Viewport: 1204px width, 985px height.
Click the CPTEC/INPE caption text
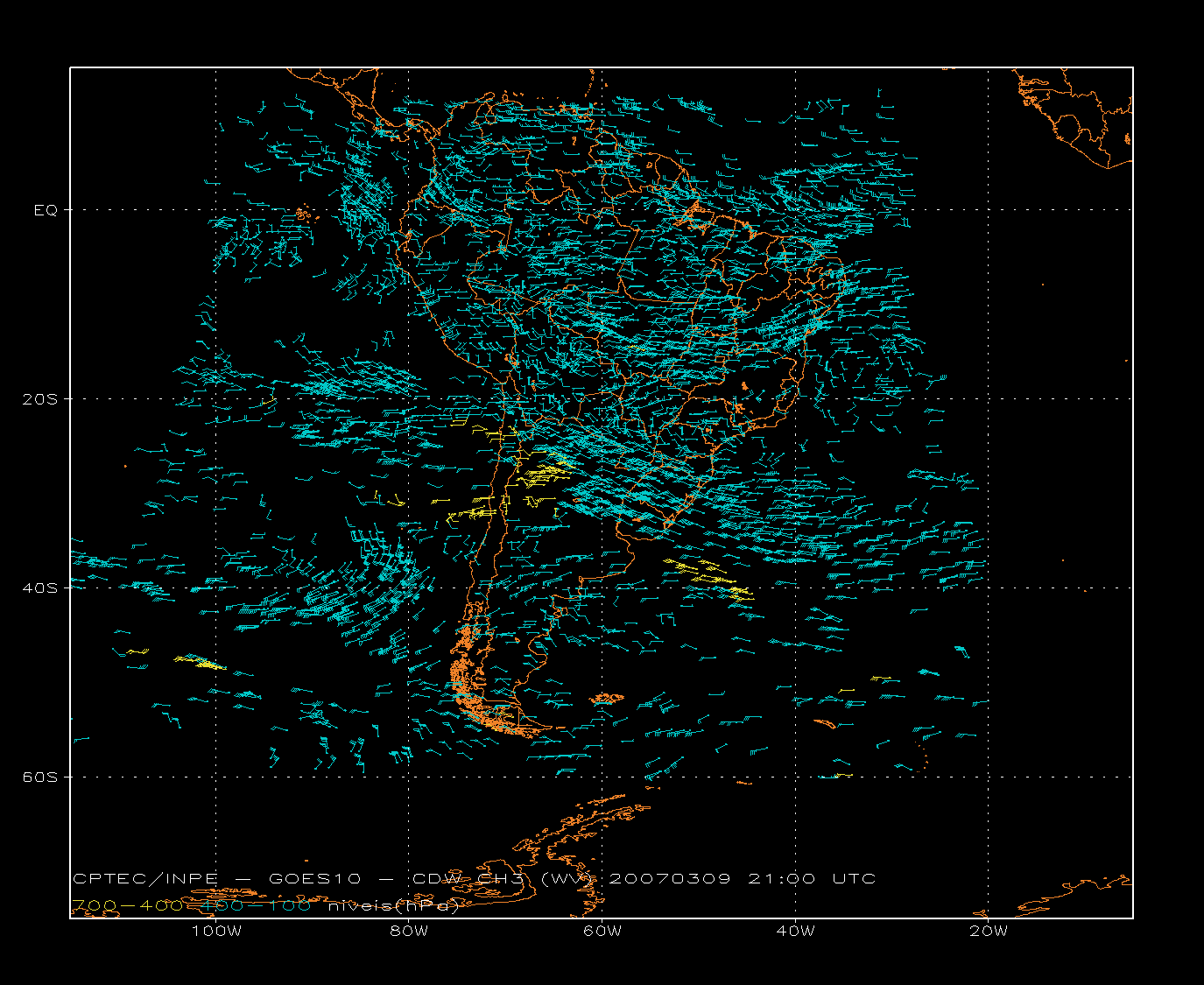pyautogui.click(x=145, y=879)
